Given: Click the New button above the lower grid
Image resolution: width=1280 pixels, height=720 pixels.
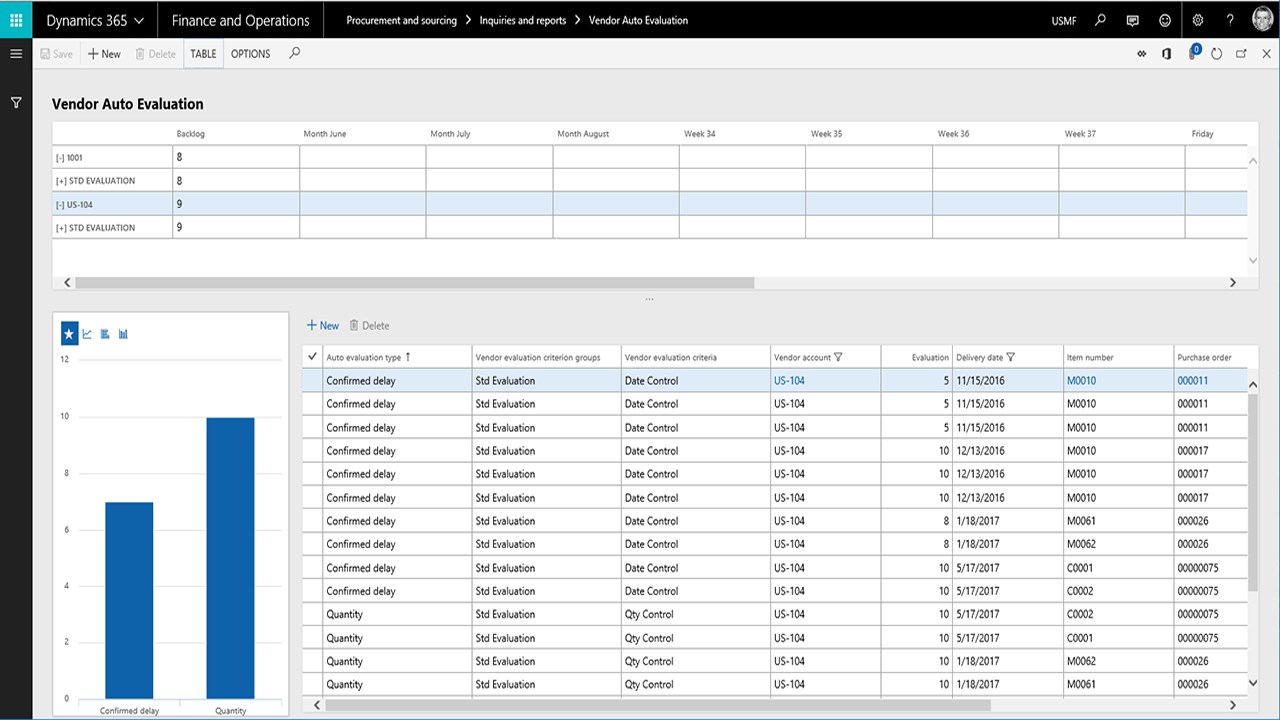Looking at the screenshot, I should pos(322,326).
